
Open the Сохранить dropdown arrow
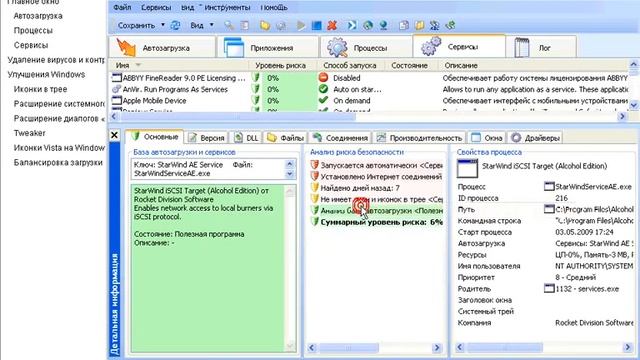(163, 25)
